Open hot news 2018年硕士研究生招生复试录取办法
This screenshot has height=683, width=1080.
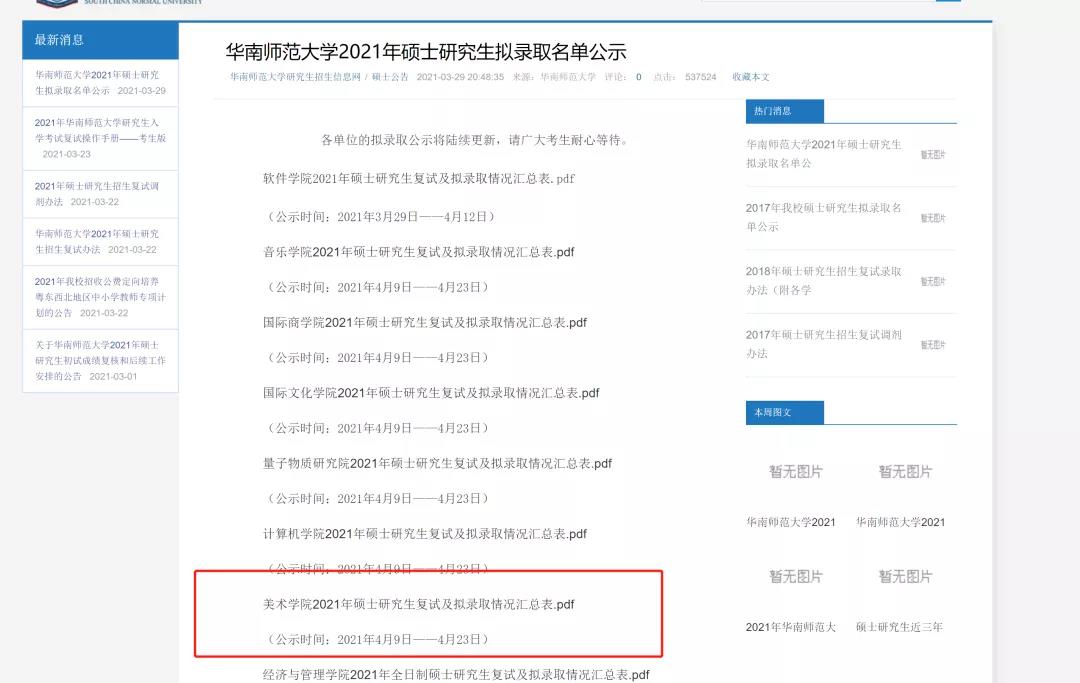[x=823, y=280]
